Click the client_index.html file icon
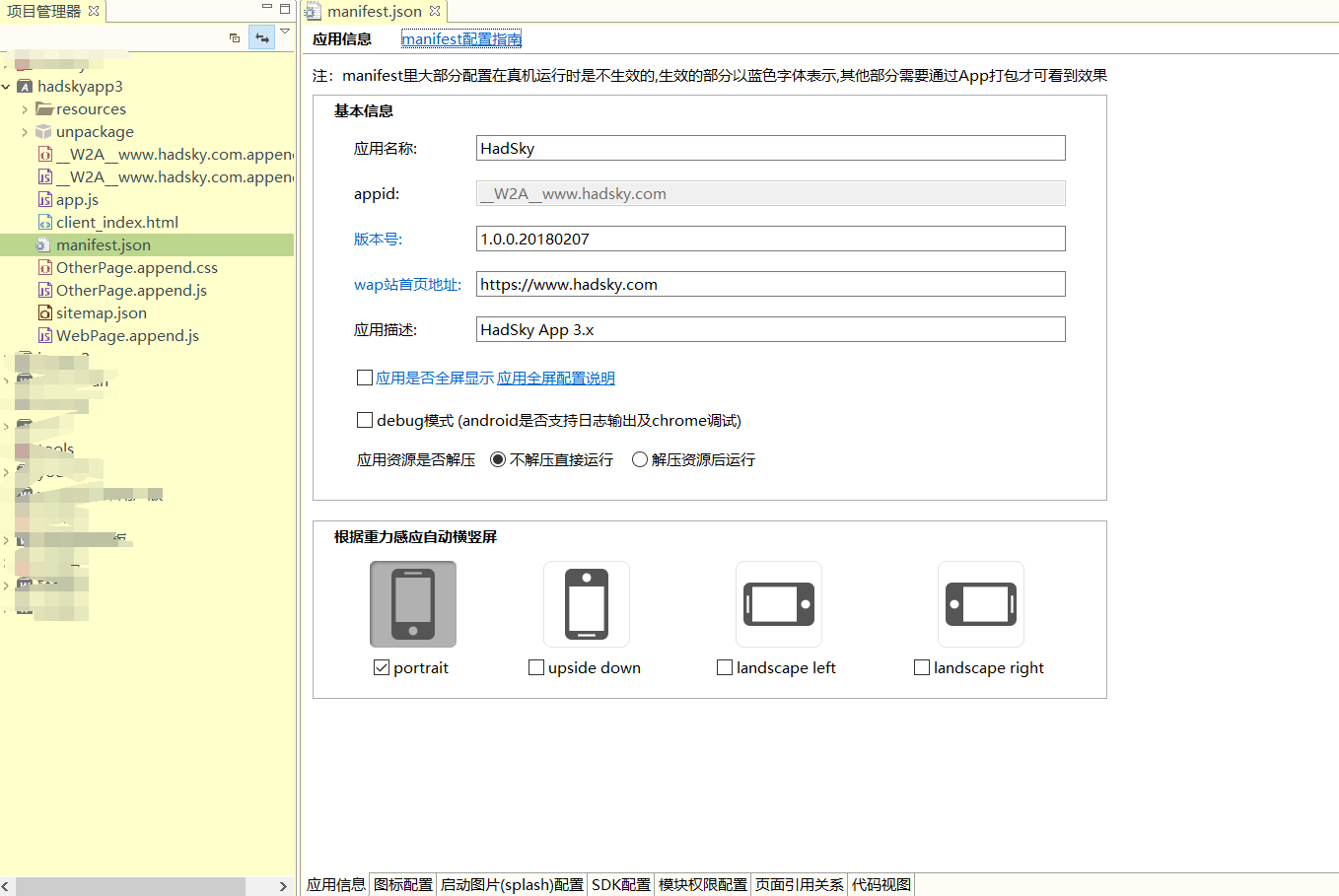The image size is (1339, 896). [44, 223]
